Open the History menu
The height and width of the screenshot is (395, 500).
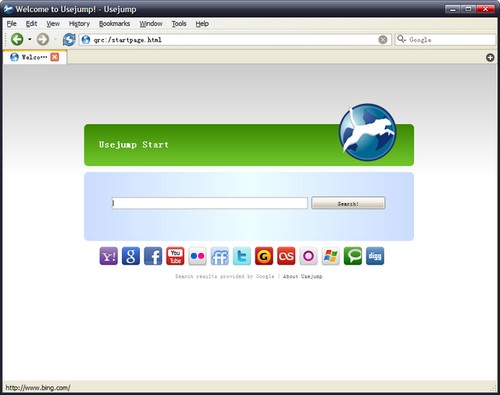coord(79,24)
